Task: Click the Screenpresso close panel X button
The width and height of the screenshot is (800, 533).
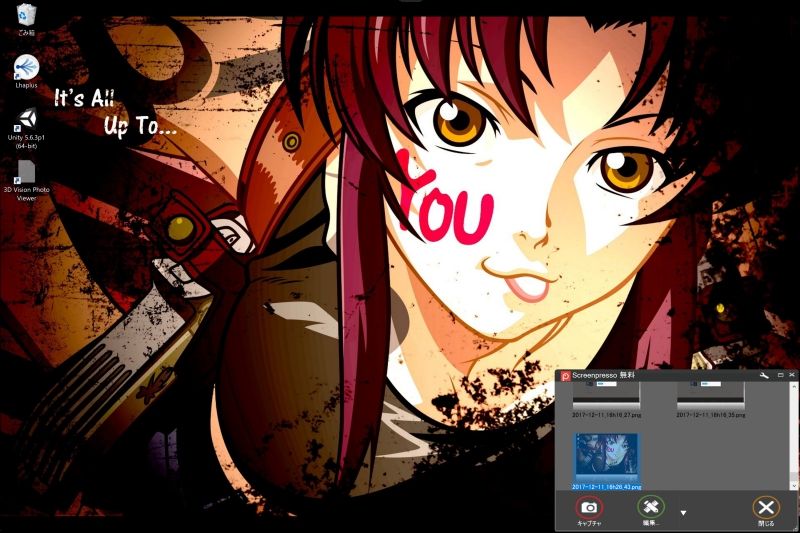Action: (766, 508)
